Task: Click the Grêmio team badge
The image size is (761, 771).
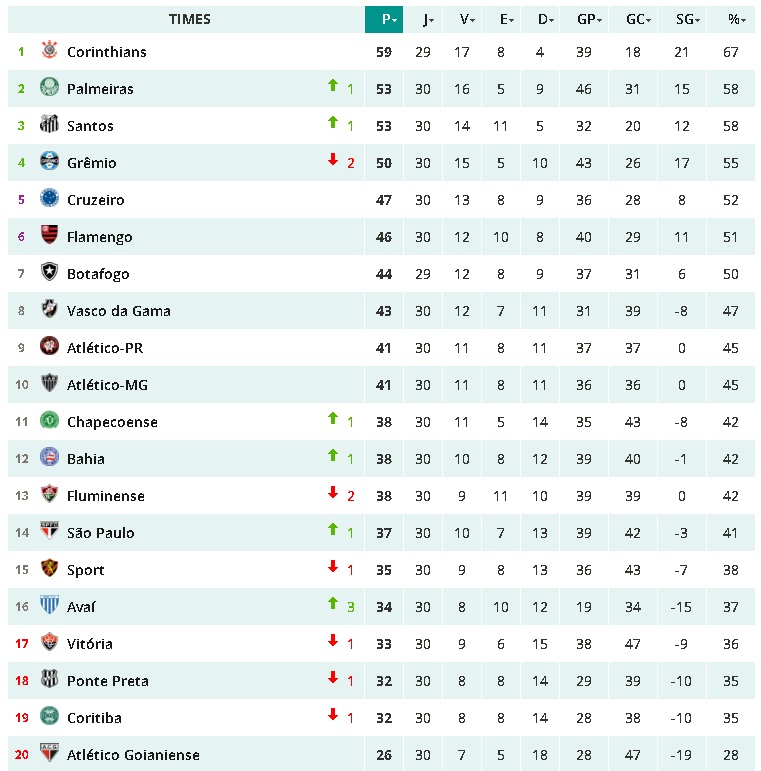Action: click(49, 162)
